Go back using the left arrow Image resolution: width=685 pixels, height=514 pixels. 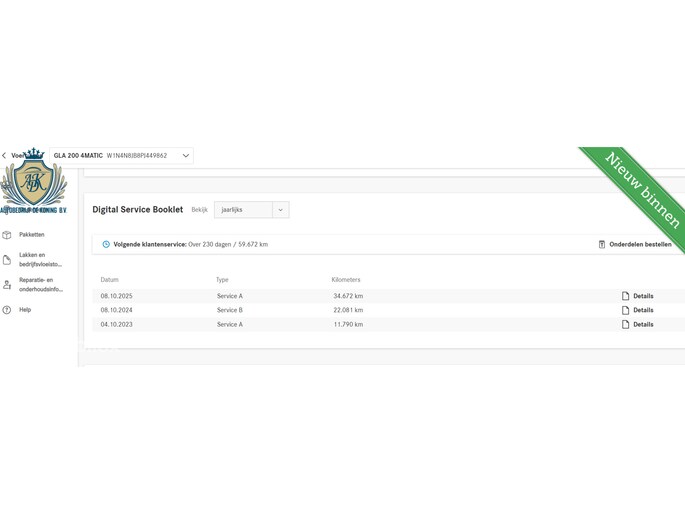[4, 156]
